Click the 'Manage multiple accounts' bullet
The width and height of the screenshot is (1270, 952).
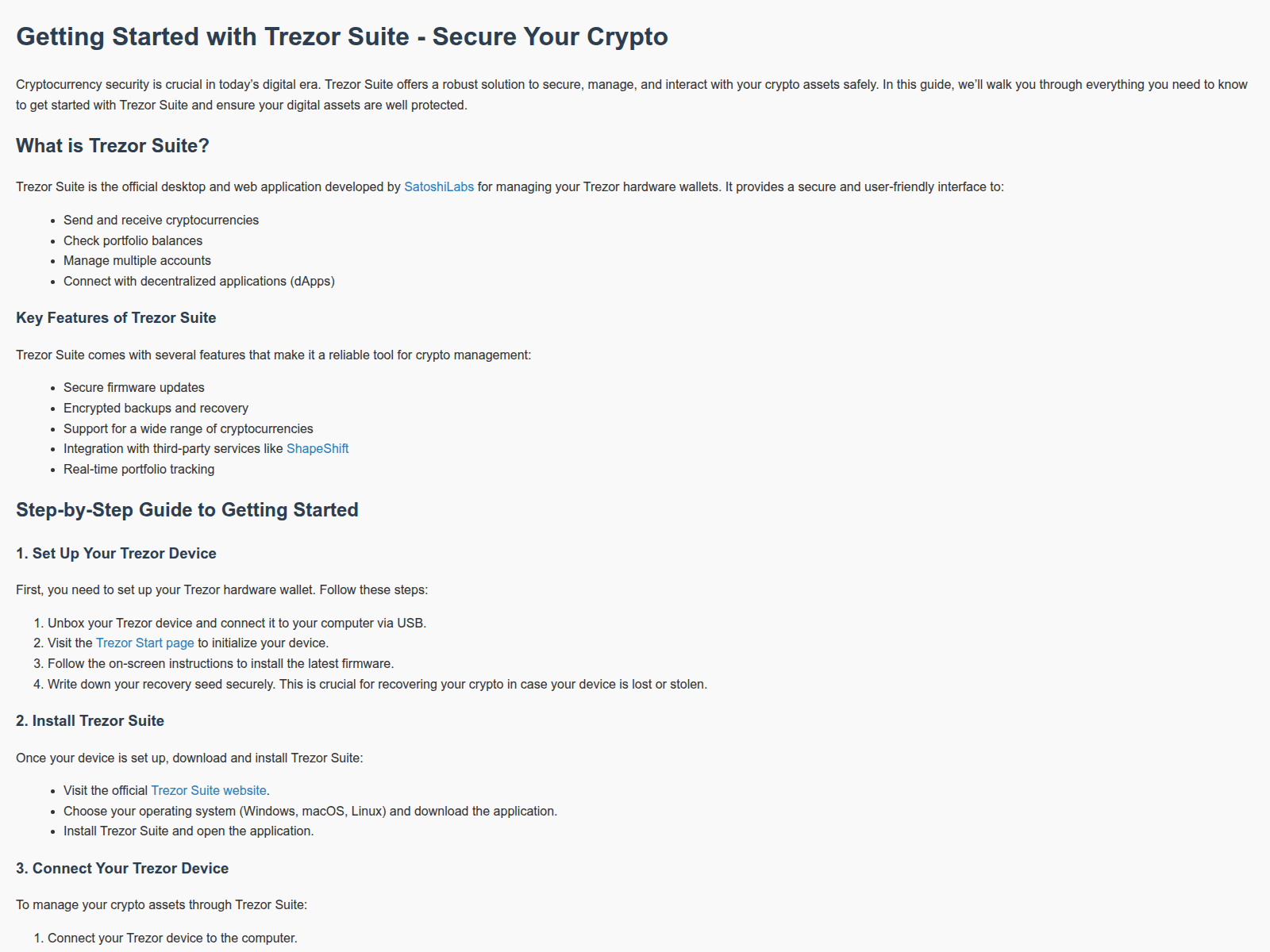pos(137,261)
